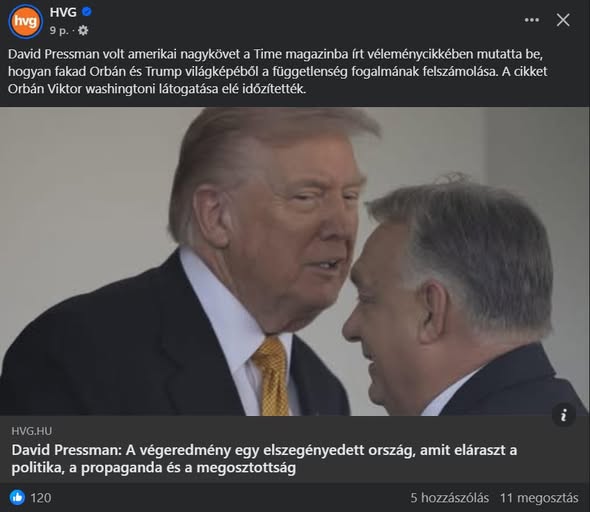Click the blue verified badge beside HVG

87,12
